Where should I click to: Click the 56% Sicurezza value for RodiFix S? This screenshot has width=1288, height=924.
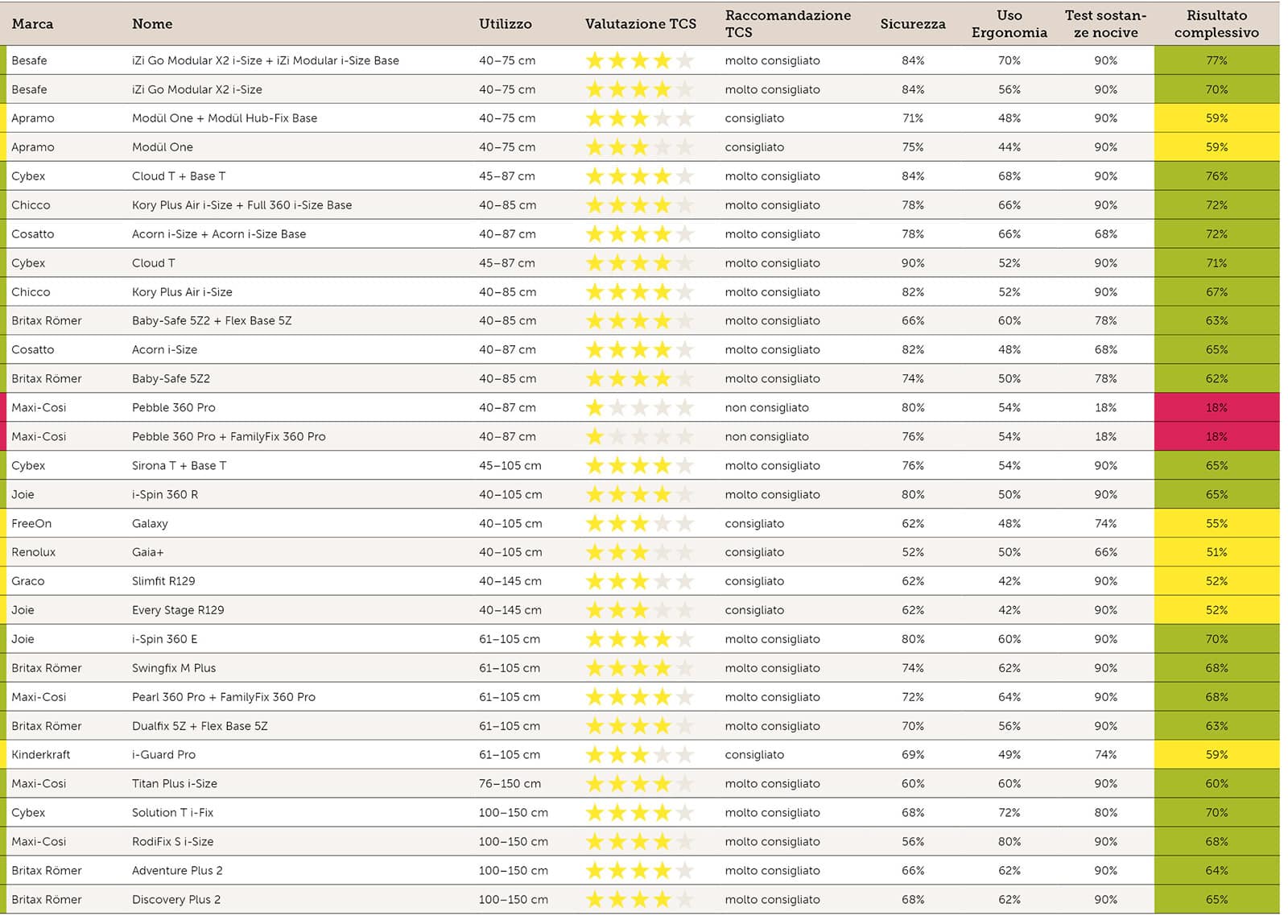(913, 842)
